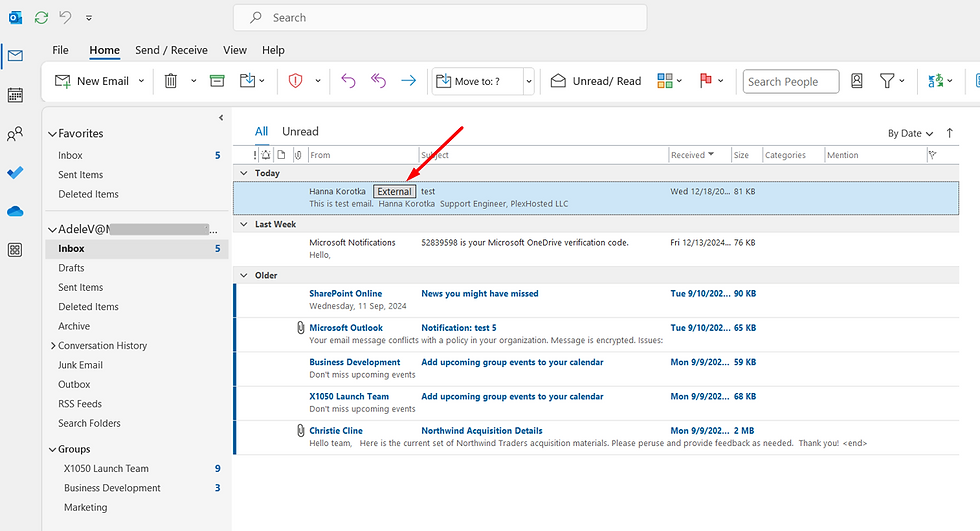Click the Categorize colored squares icon
The height and width of the screenshot is (531, 980).
(665, 81)
